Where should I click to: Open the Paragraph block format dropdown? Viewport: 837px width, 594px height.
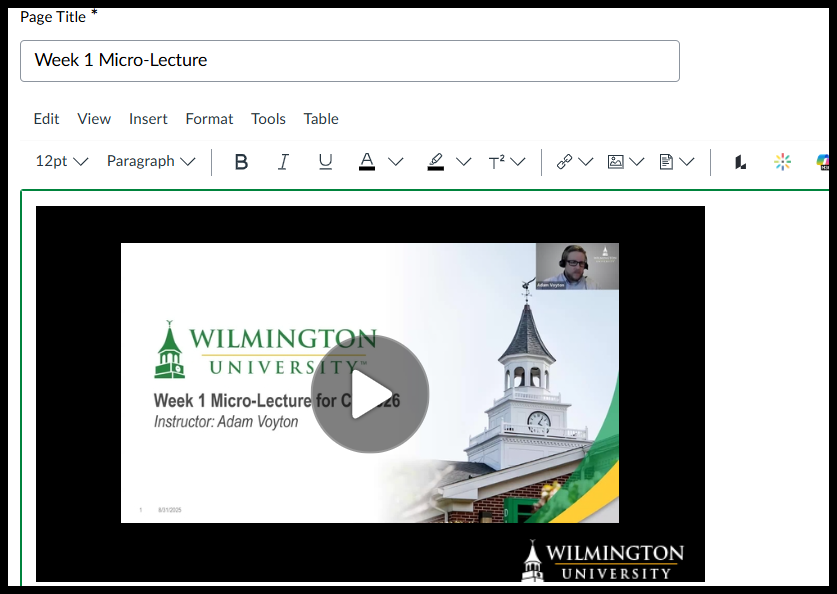coord(151,161)
